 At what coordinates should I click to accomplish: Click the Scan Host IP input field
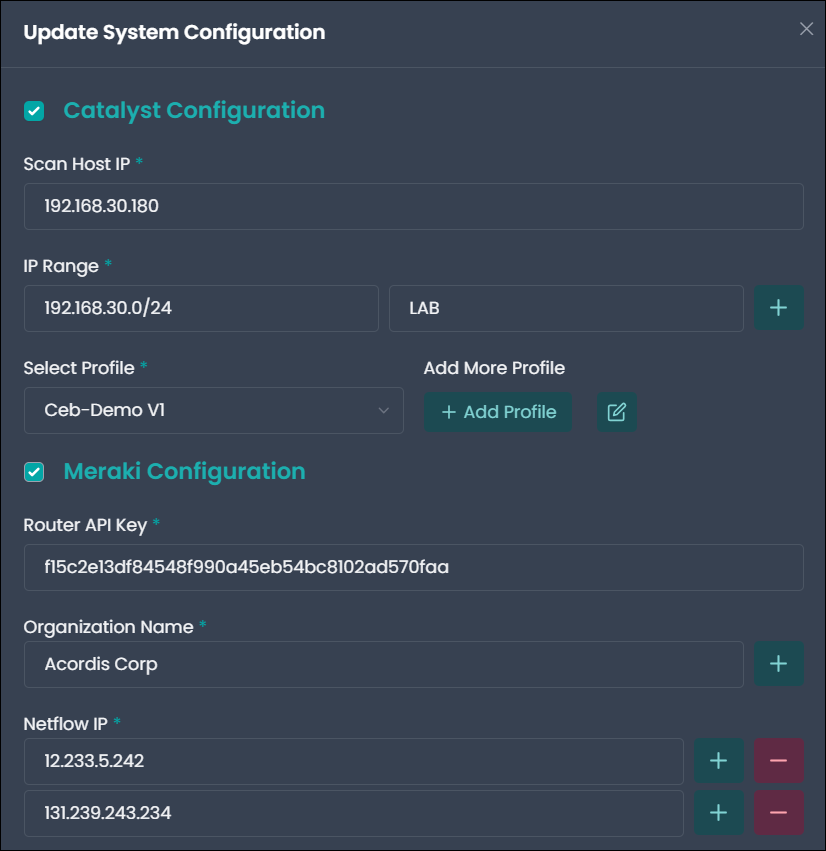pyautogui.click(x=413, y=206)
